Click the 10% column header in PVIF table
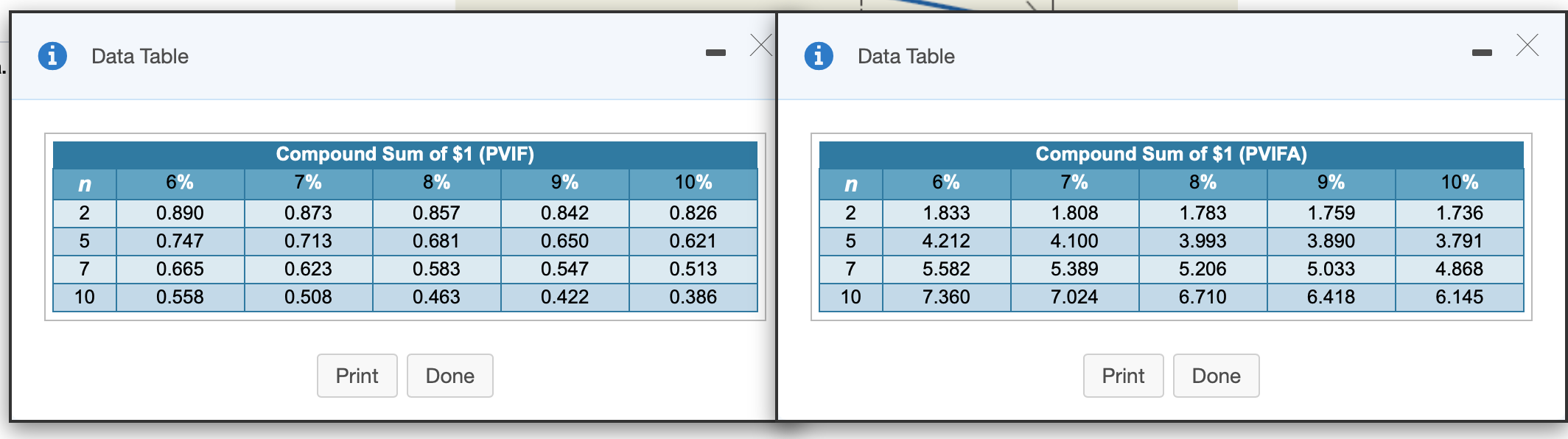 click(x=693, y=183)
